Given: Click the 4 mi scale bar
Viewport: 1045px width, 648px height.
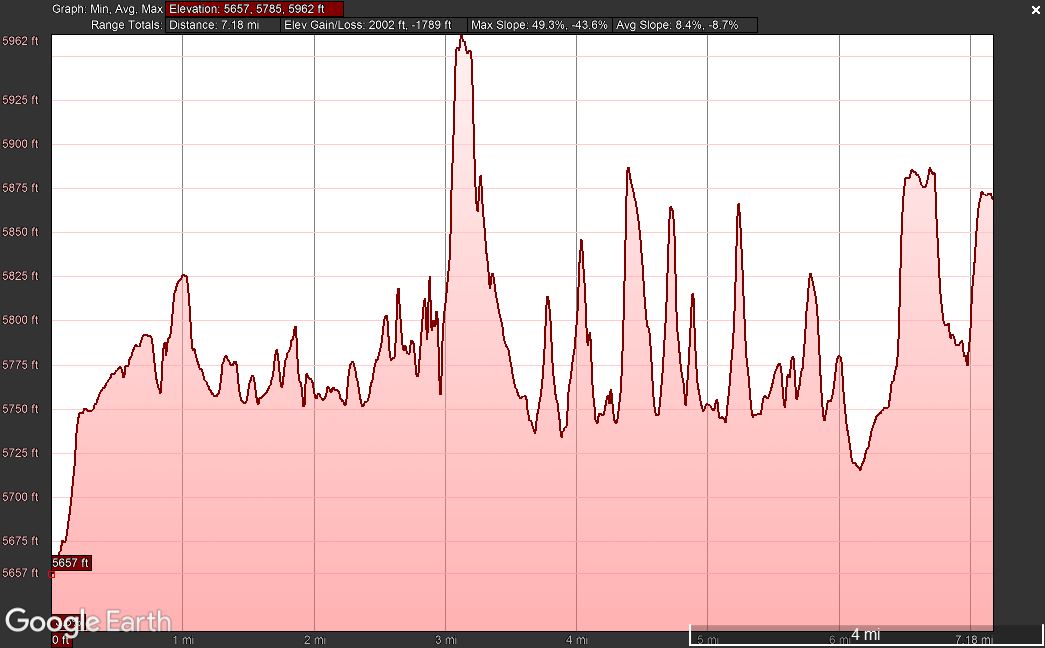Looking at the screenshot, I should coord(865,635).
